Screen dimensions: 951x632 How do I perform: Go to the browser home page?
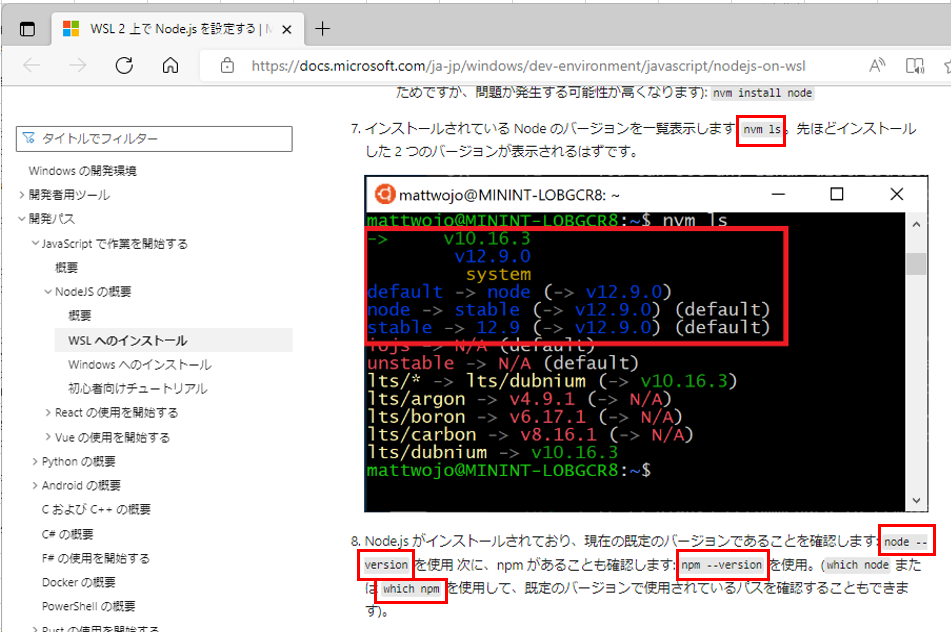(170, 66)
